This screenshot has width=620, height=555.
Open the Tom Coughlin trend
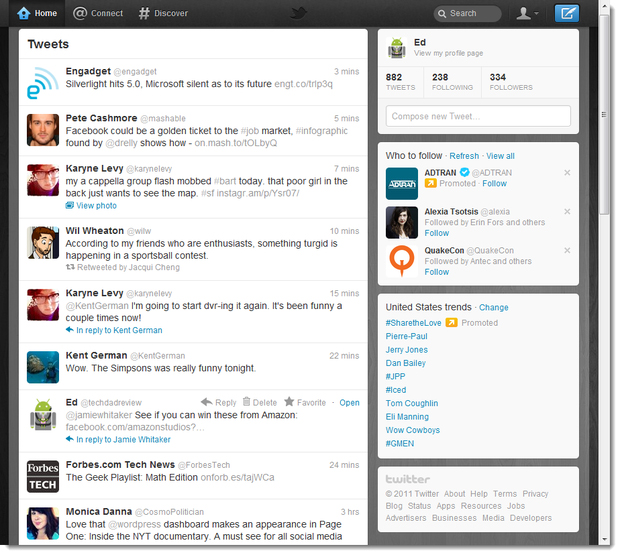click(412, 403)
